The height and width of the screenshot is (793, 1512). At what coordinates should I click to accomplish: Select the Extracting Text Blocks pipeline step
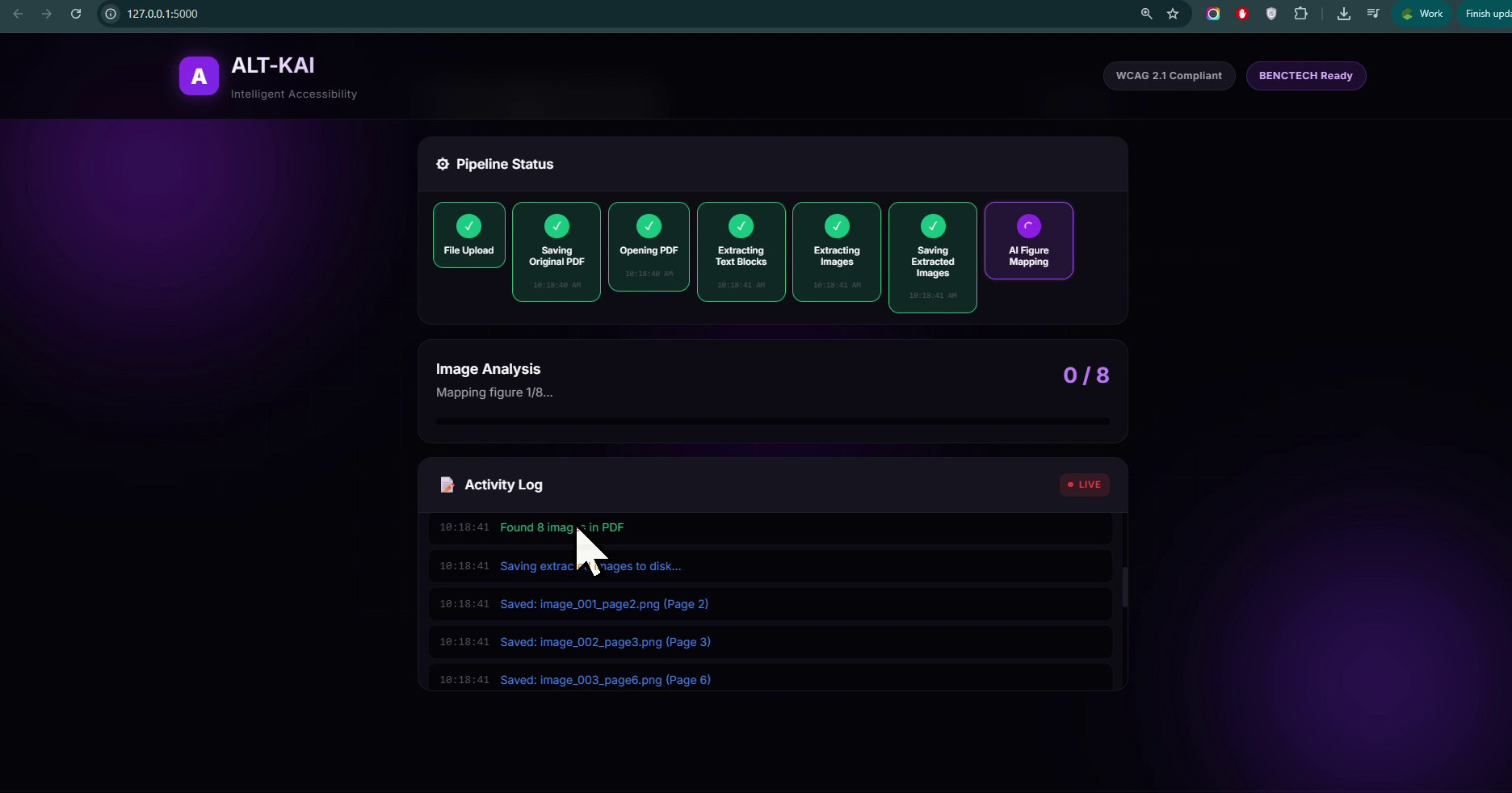741,252
